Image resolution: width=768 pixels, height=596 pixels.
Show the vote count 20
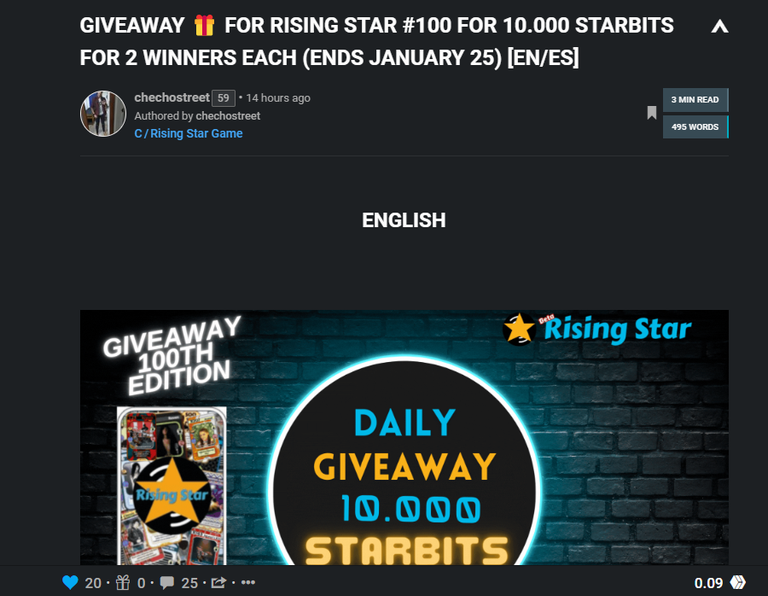point(93,583)
